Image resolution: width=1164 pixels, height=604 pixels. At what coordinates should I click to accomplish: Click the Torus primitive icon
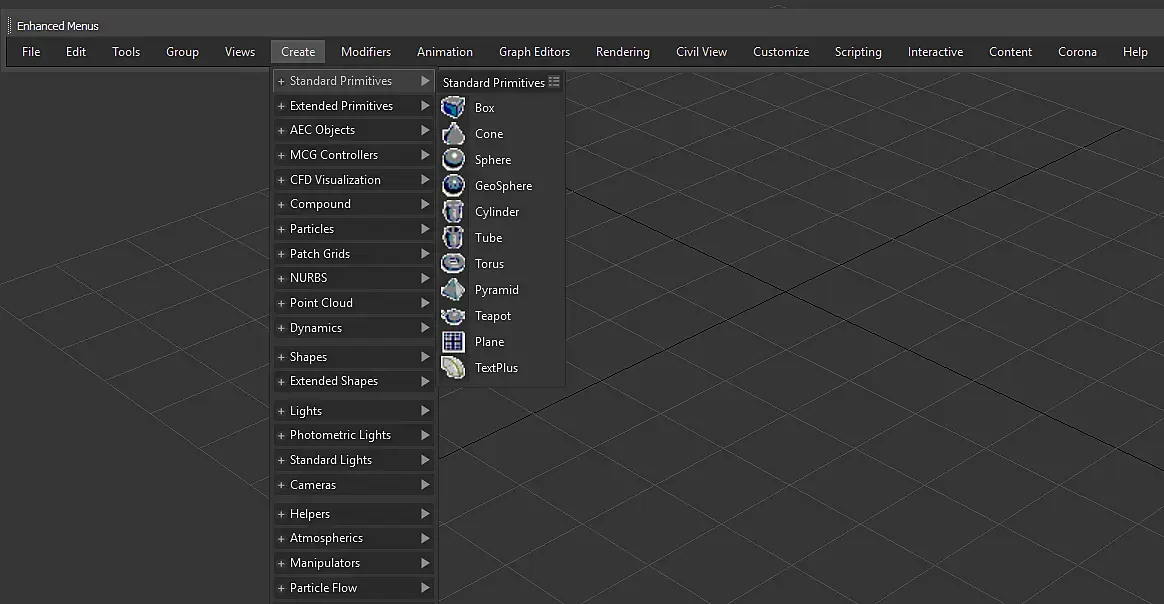pos(453,263)
